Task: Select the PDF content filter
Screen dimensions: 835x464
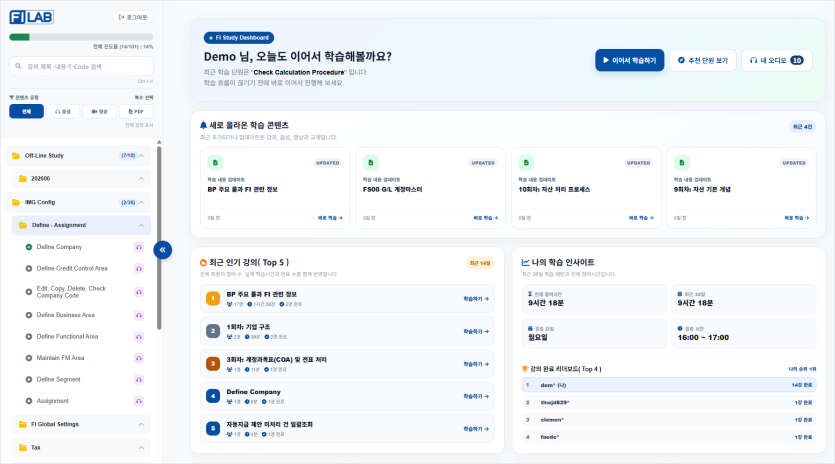Action: click(x=136, y=111)
